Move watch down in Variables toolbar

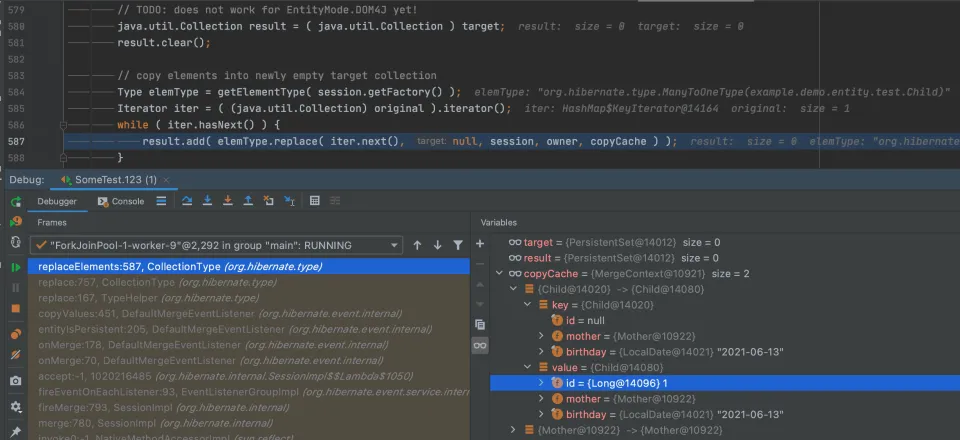pyautogui.click(x=480, y=304)
